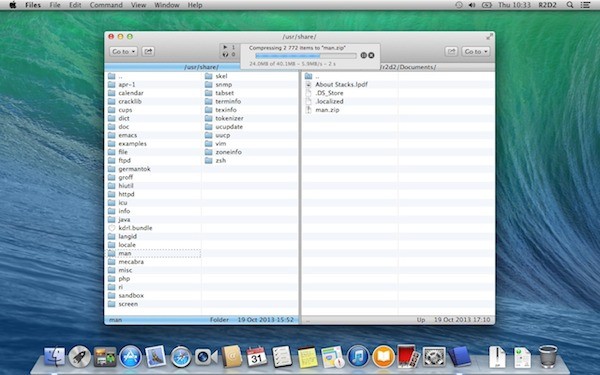Cancel the man.zip compression operation
This screenshot has width=600, height=375.
[371, 55]
